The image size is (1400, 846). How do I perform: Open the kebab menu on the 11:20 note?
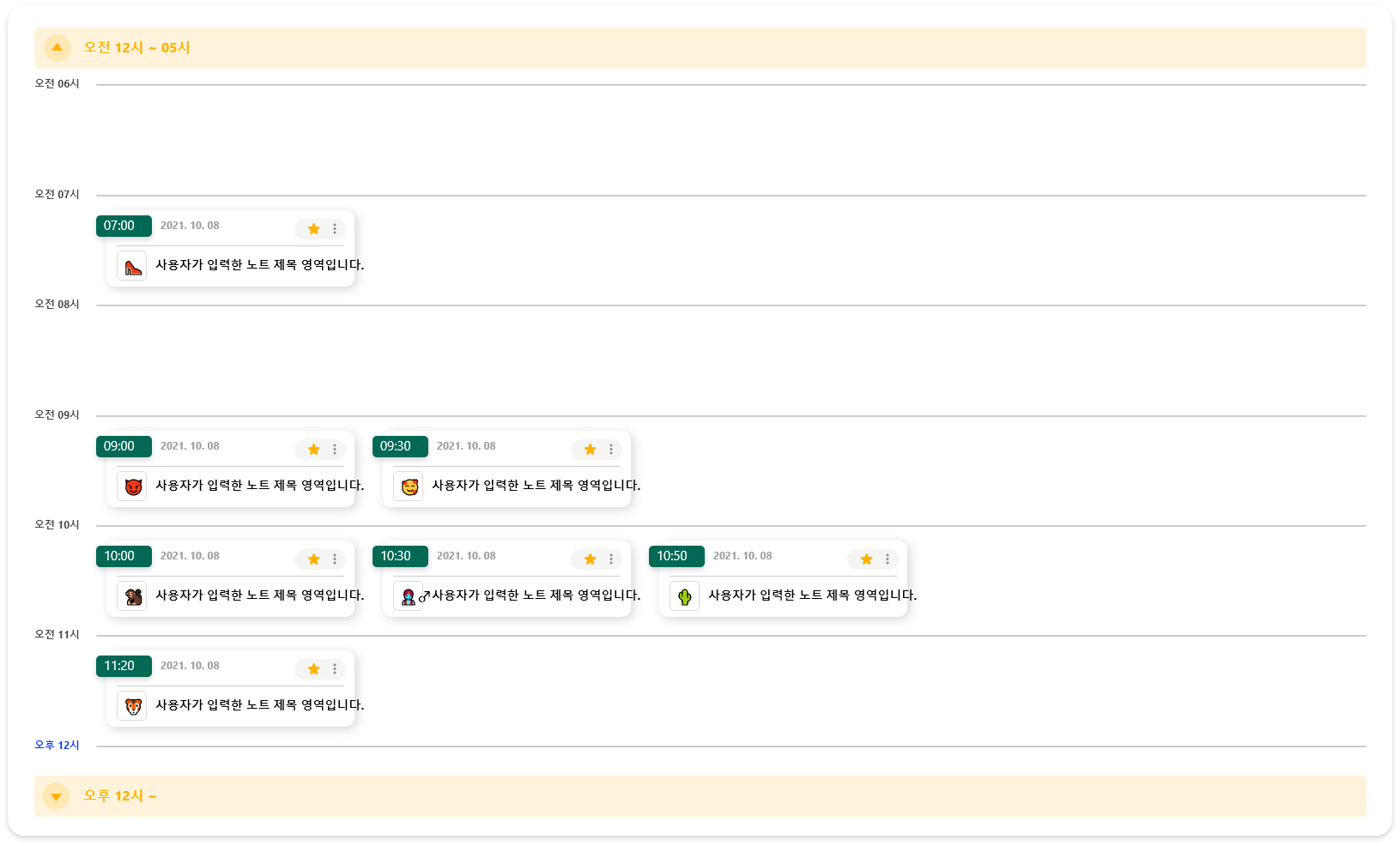(335, 669)
